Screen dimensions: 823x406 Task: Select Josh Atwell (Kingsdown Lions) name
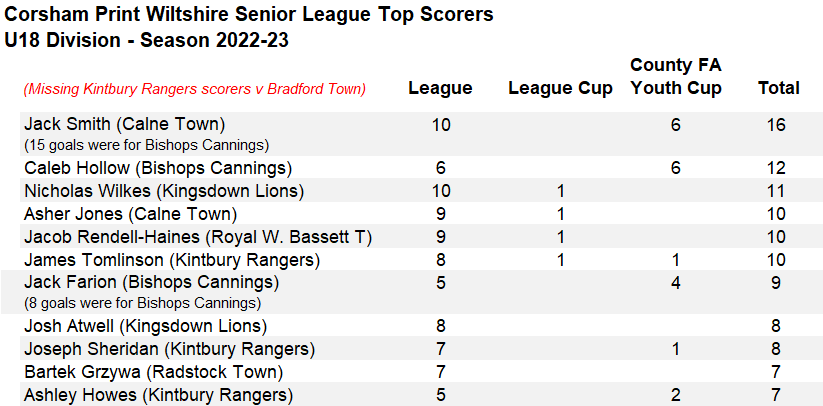pyautogui.click(x=145, y=326)
